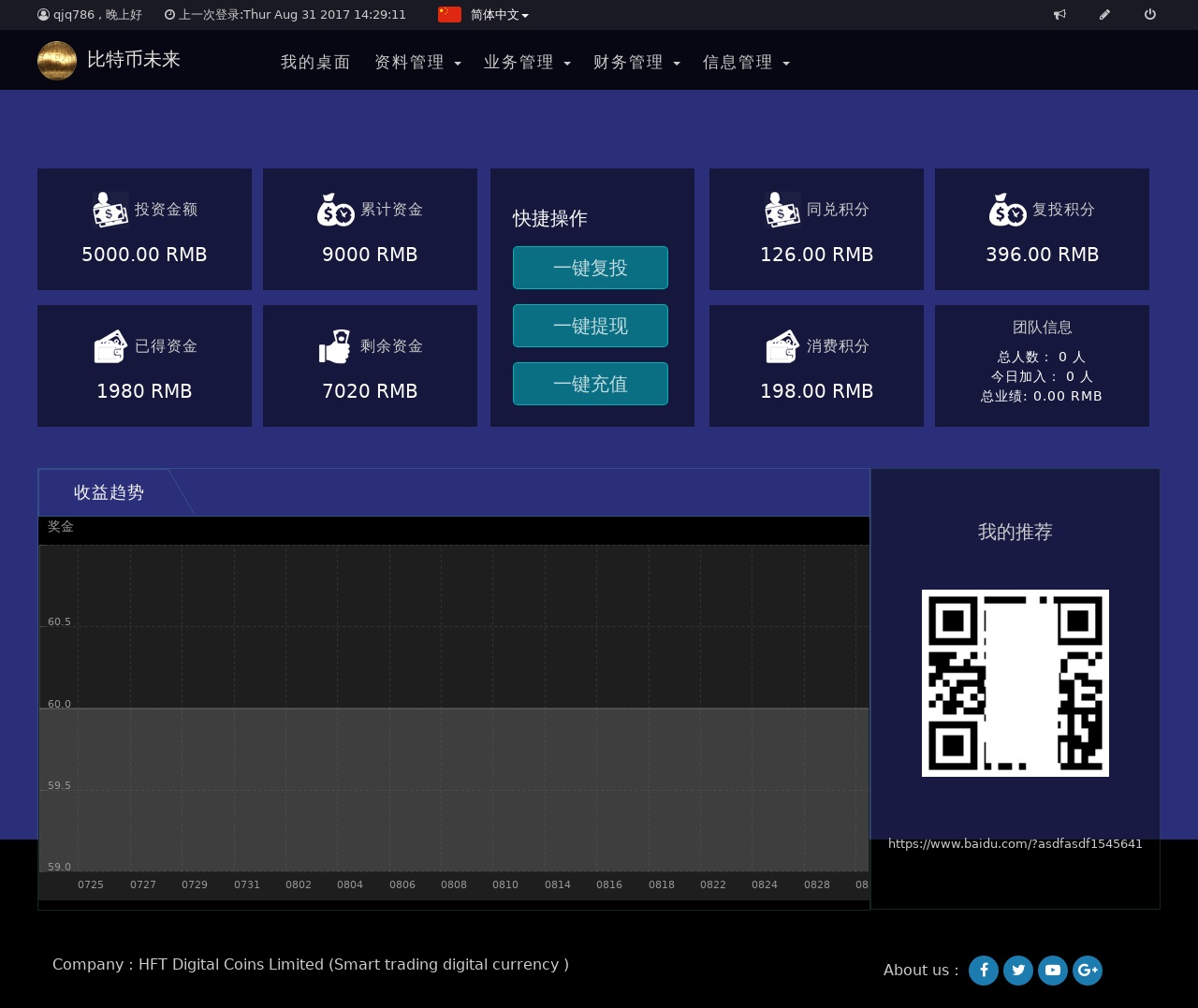1198x1008 pixels.
Task: Click the user avatar icon beside qjq786
Action: coord(43,15)
